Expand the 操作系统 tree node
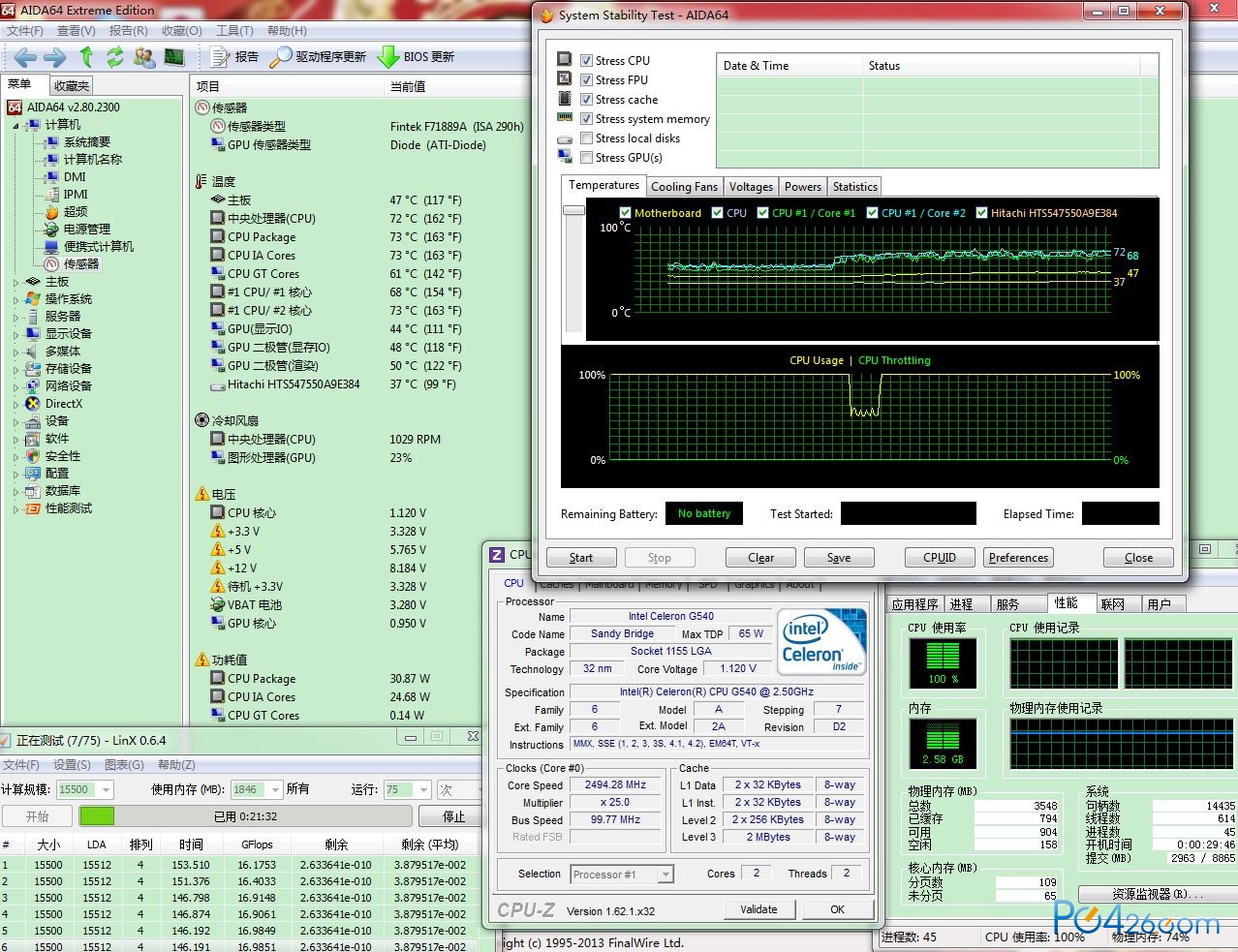The height and width of the screenshot is (952, 1238). click(x=15, y=299)
